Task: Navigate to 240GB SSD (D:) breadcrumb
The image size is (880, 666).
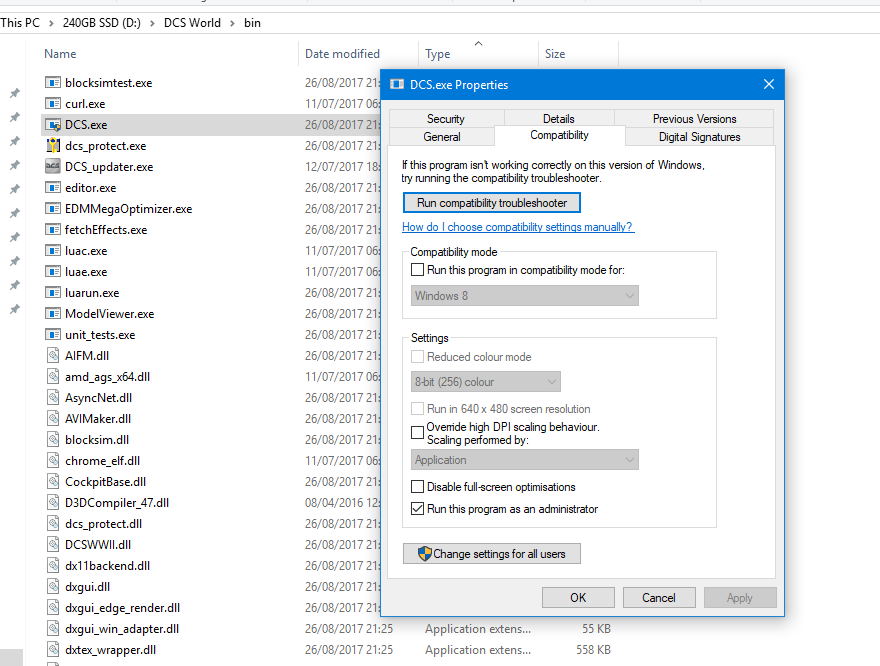Action: point(102,23)
